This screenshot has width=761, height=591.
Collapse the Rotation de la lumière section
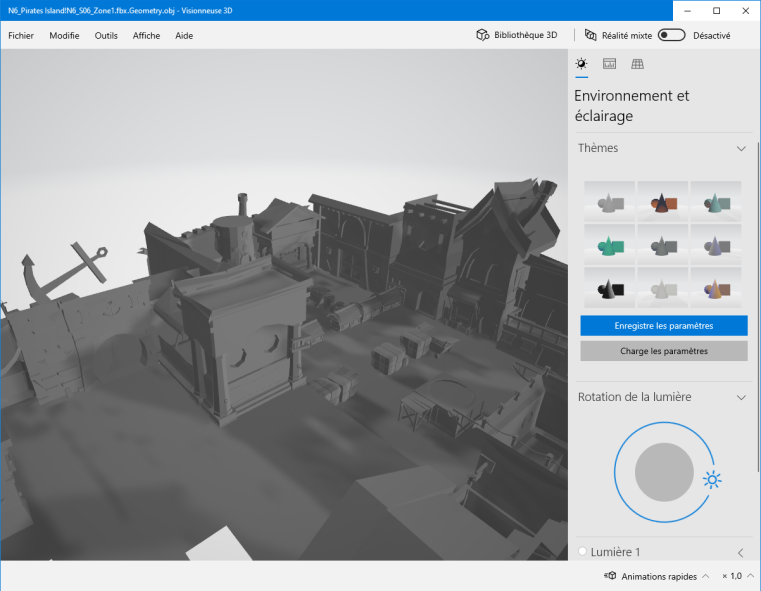pos(741,397)
